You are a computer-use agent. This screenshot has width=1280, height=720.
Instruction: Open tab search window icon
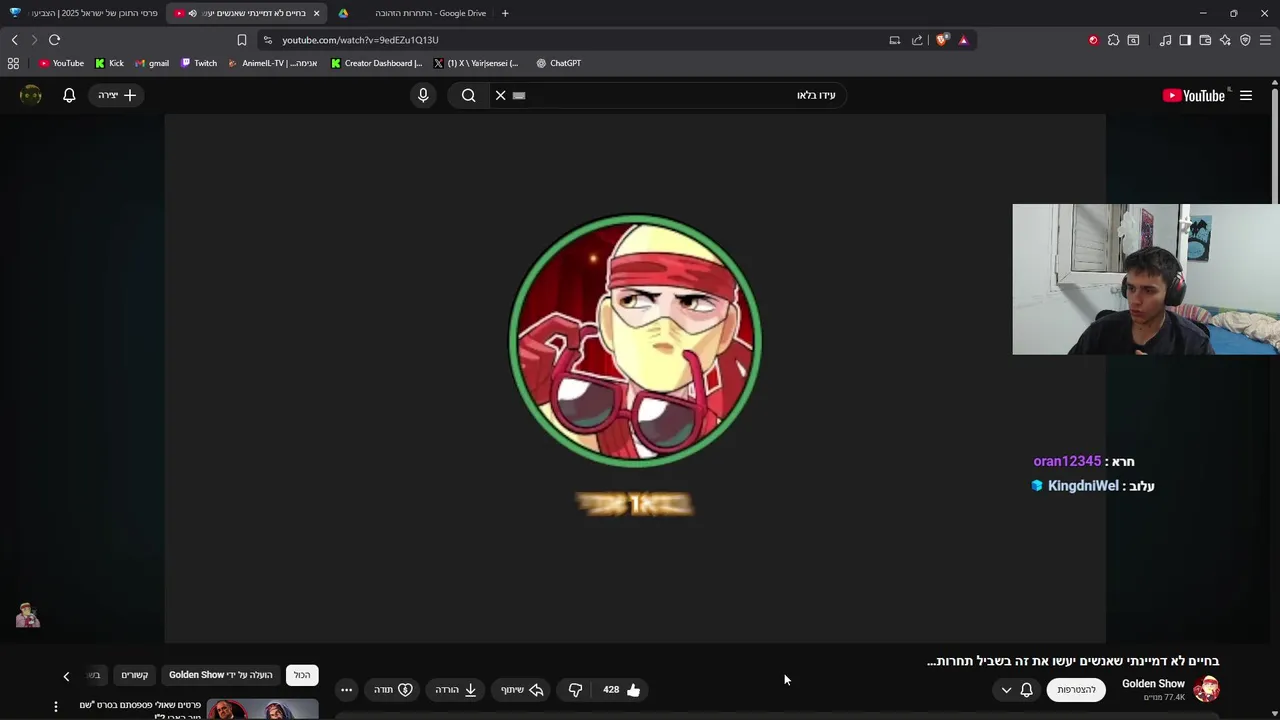pyautogui.click(x=1133, y=40)
